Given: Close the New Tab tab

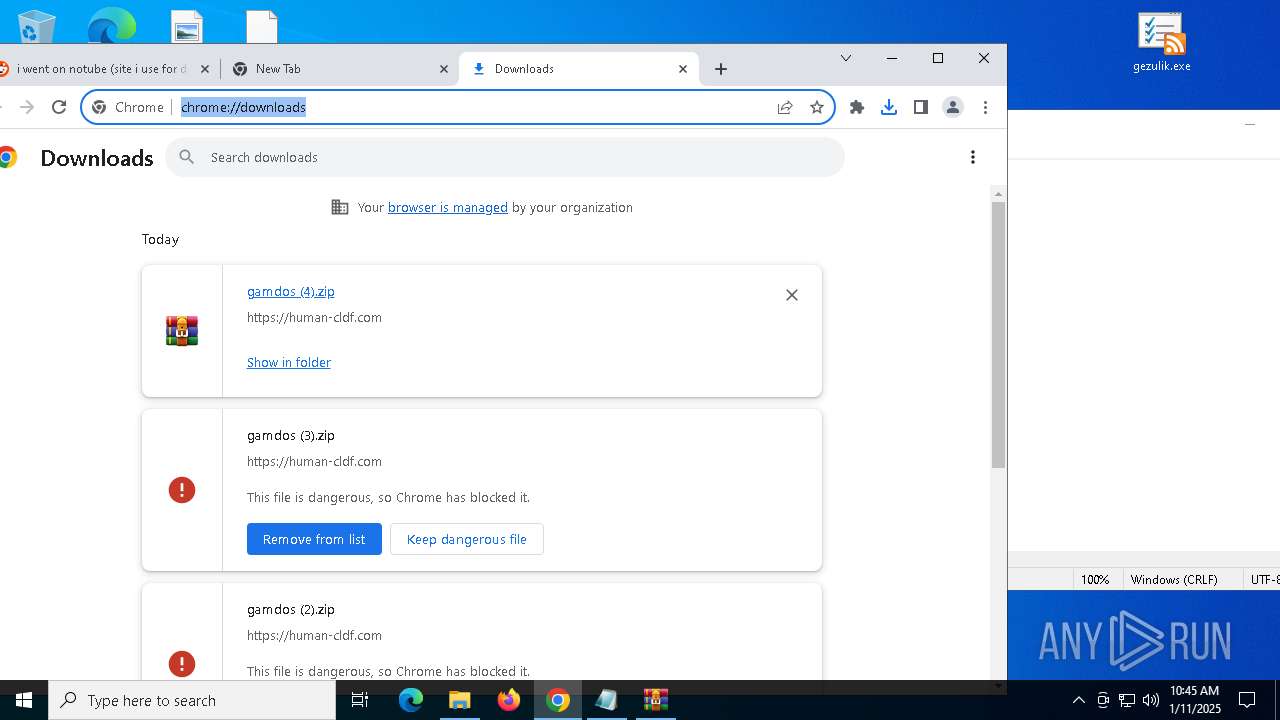Looking at the screenshot, I should pyautogui.click(x=444, y=69).
